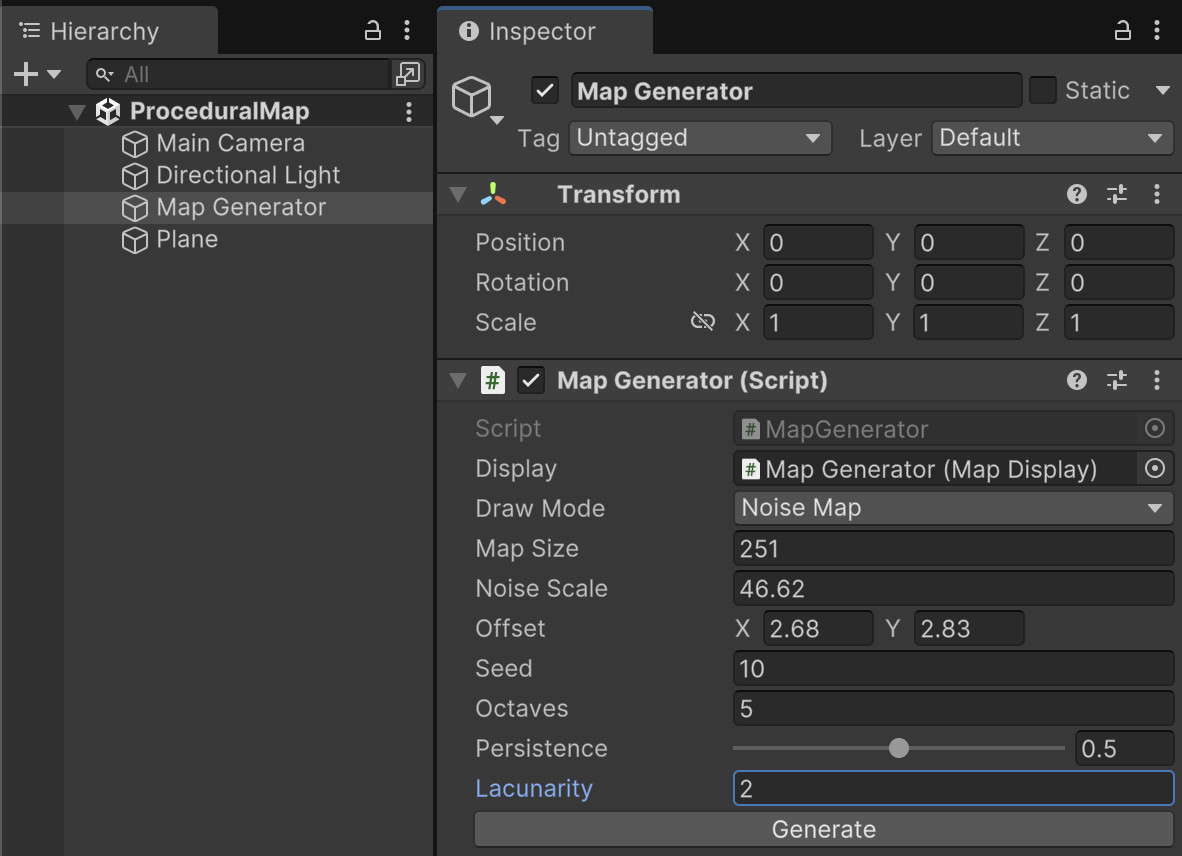This screenshot has height=856, width=1182.
Task: Click the scale constrain proportions link icon
Action: pos(703,322)
